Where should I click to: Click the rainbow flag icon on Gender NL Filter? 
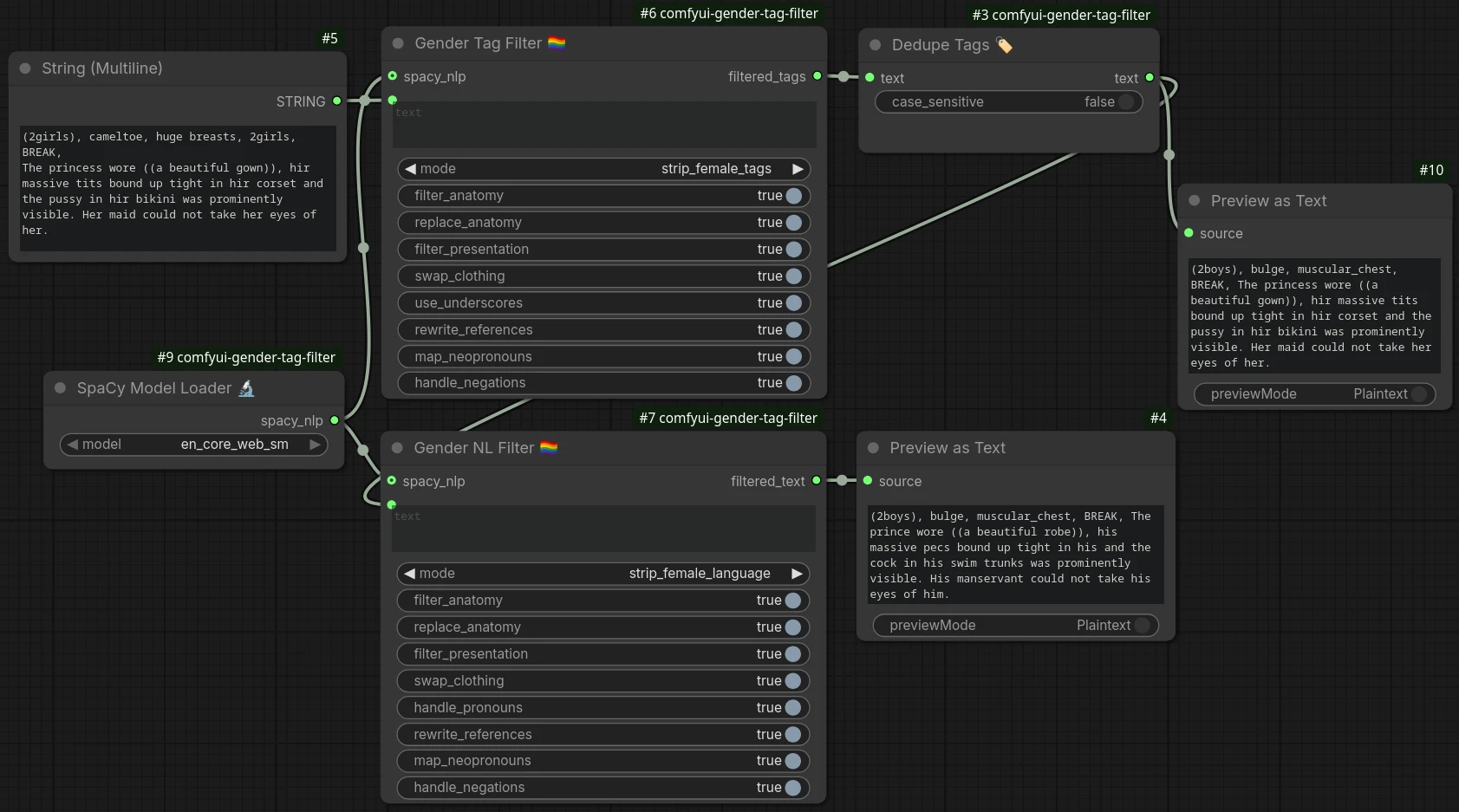tap(547, 447)
